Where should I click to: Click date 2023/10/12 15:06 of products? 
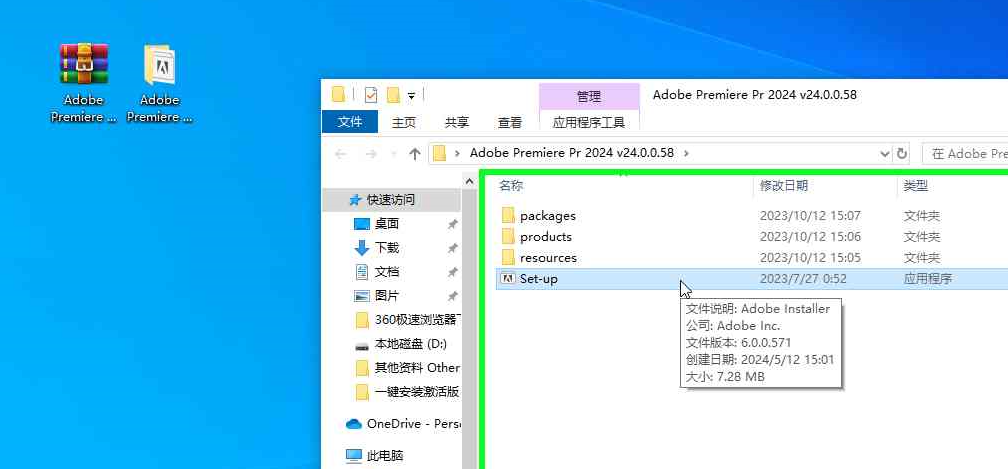pos(810,236)
